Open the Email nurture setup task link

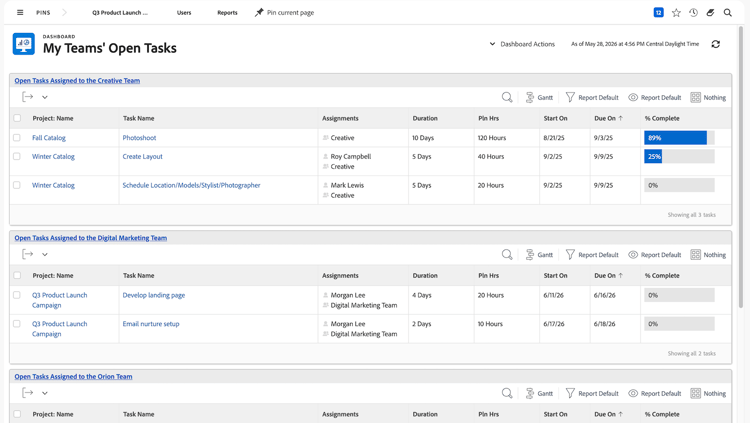pyautogui.click(x=151, y=324)
